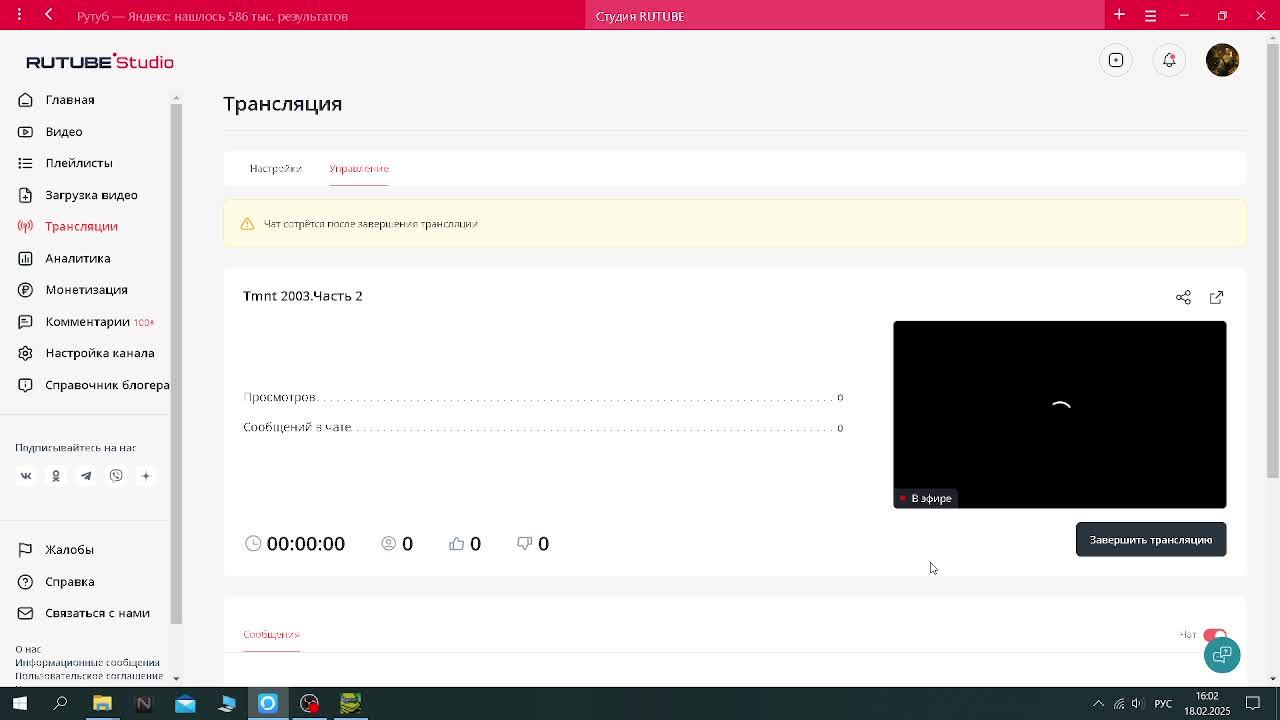Switch to the Рутуб Яндекс search tab
Viewport: 1280px width, 720px height.
[212, 16]
